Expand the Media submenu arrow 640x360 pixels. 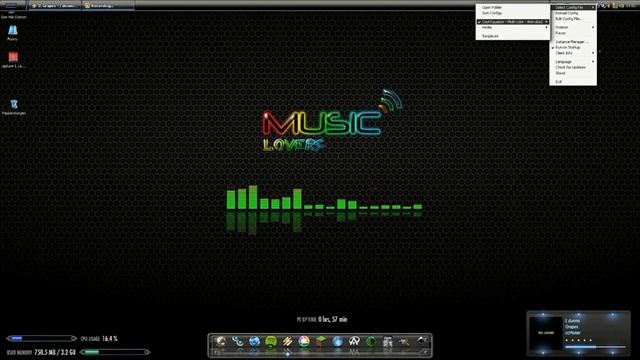point(547,27)
